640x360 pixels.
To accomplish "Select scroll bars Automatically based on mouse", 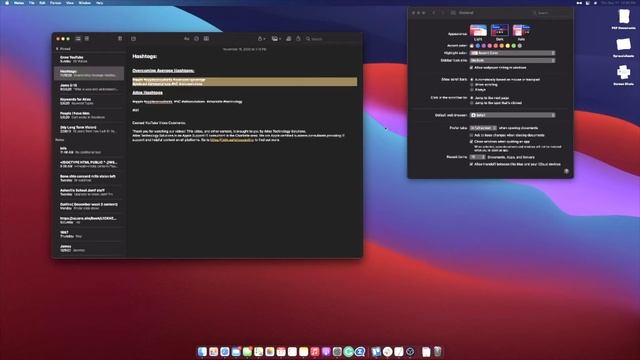I will [472, 80].
